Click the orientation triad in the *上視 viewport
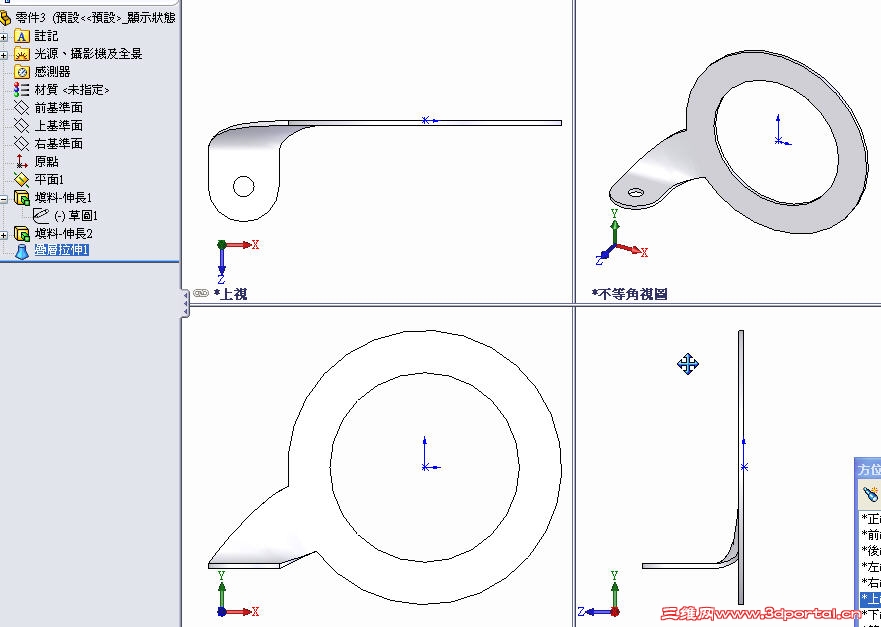Viewport: 881px width, 627px height. tap(237, 262)
